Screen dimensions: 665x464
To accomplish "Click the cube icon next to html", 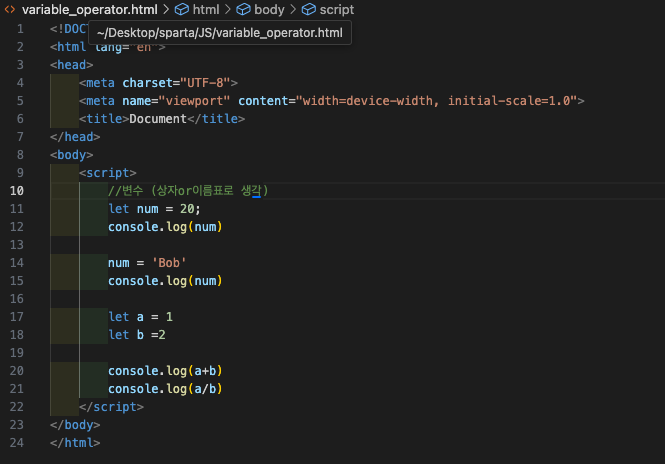I will [x=182, y=9].
